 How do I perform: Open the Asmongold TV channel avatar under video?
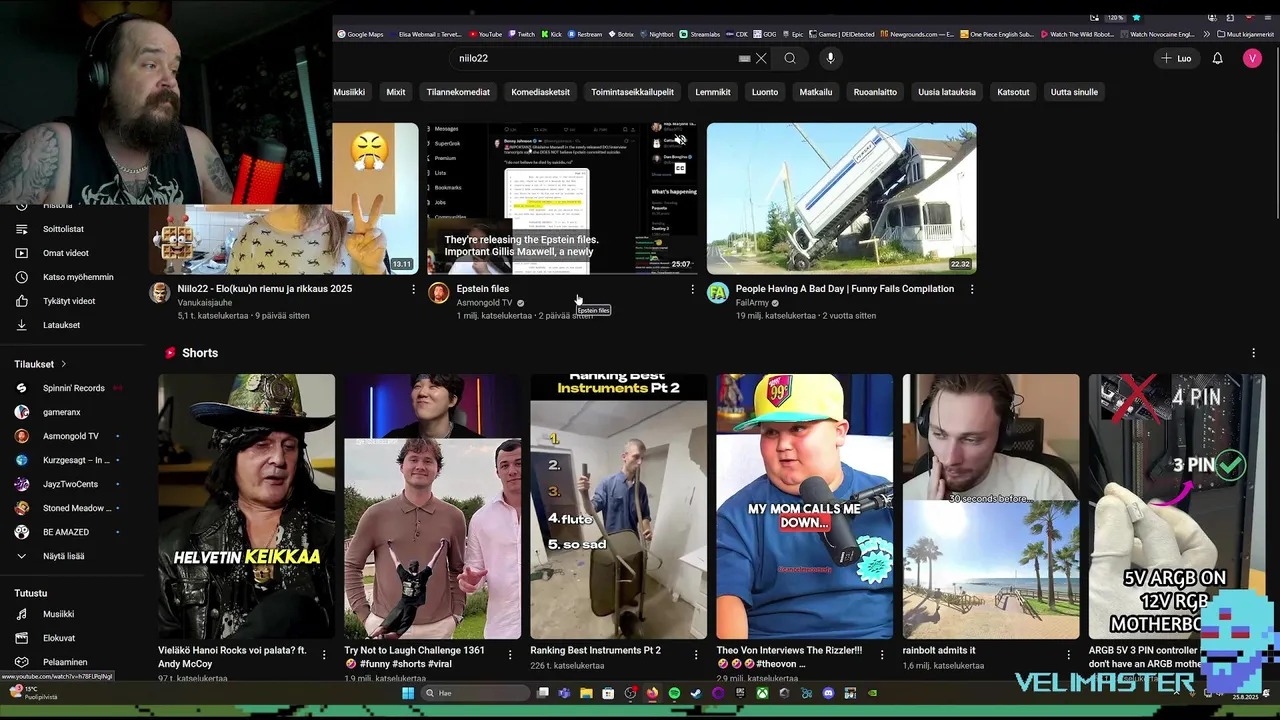pyautogui.click(x=438, y=292)
